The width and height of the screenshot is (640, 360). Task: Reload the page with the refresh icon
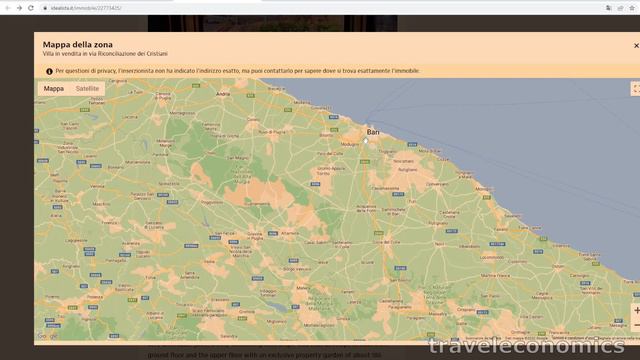coord(31,8)
